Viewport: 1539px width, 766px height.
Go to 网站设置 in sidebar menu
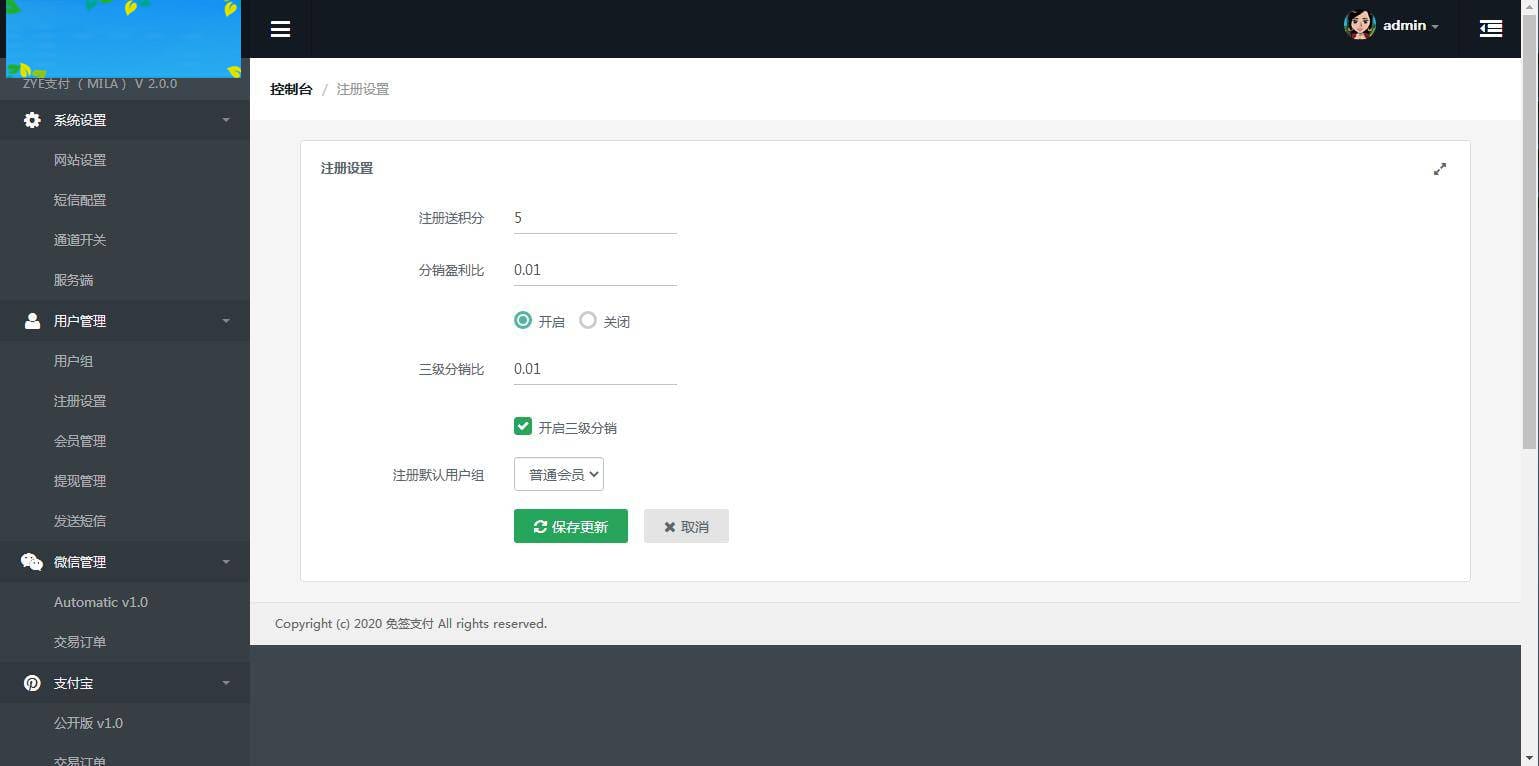pos(80,160)
